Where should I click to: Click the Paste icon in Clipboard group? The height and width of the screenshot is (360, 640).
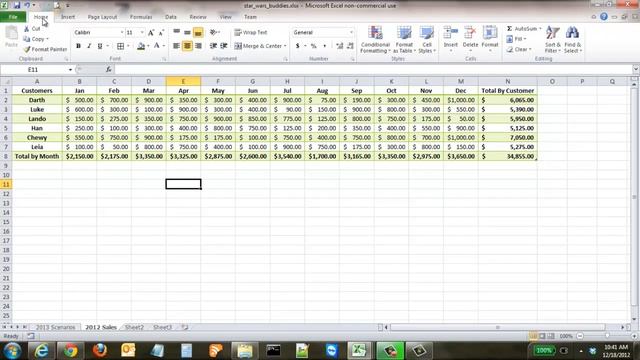tap(11, 33)
